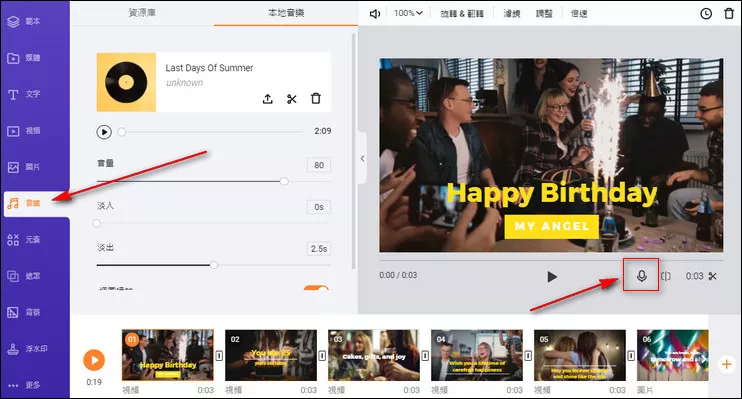Image resolution: width=742 pixels, height=399 pixels.
Task: Trim the clip with the preview scissors icon
Action: click(x=713, y=276)
